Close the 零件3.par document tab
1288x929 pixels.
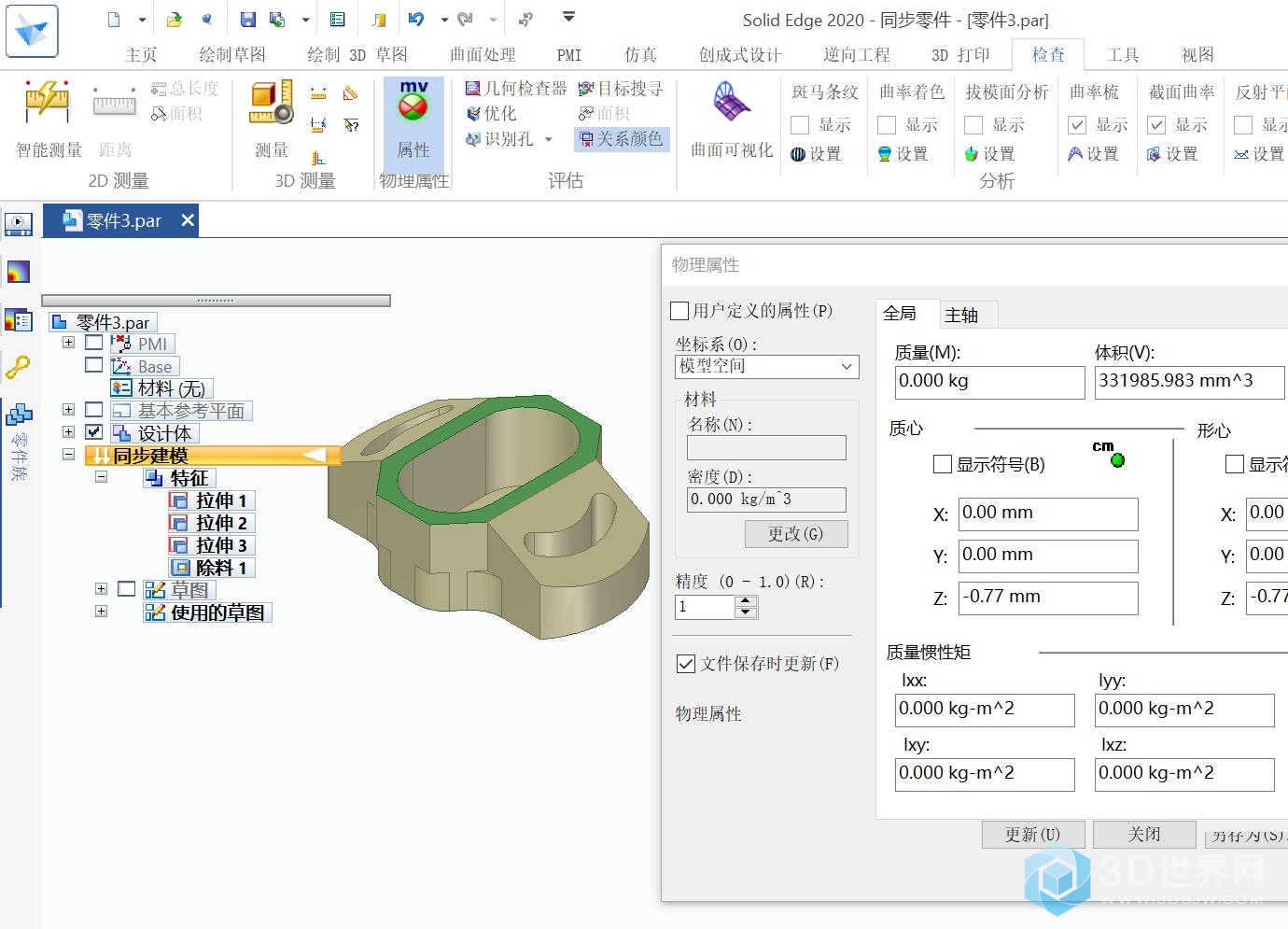188,220
